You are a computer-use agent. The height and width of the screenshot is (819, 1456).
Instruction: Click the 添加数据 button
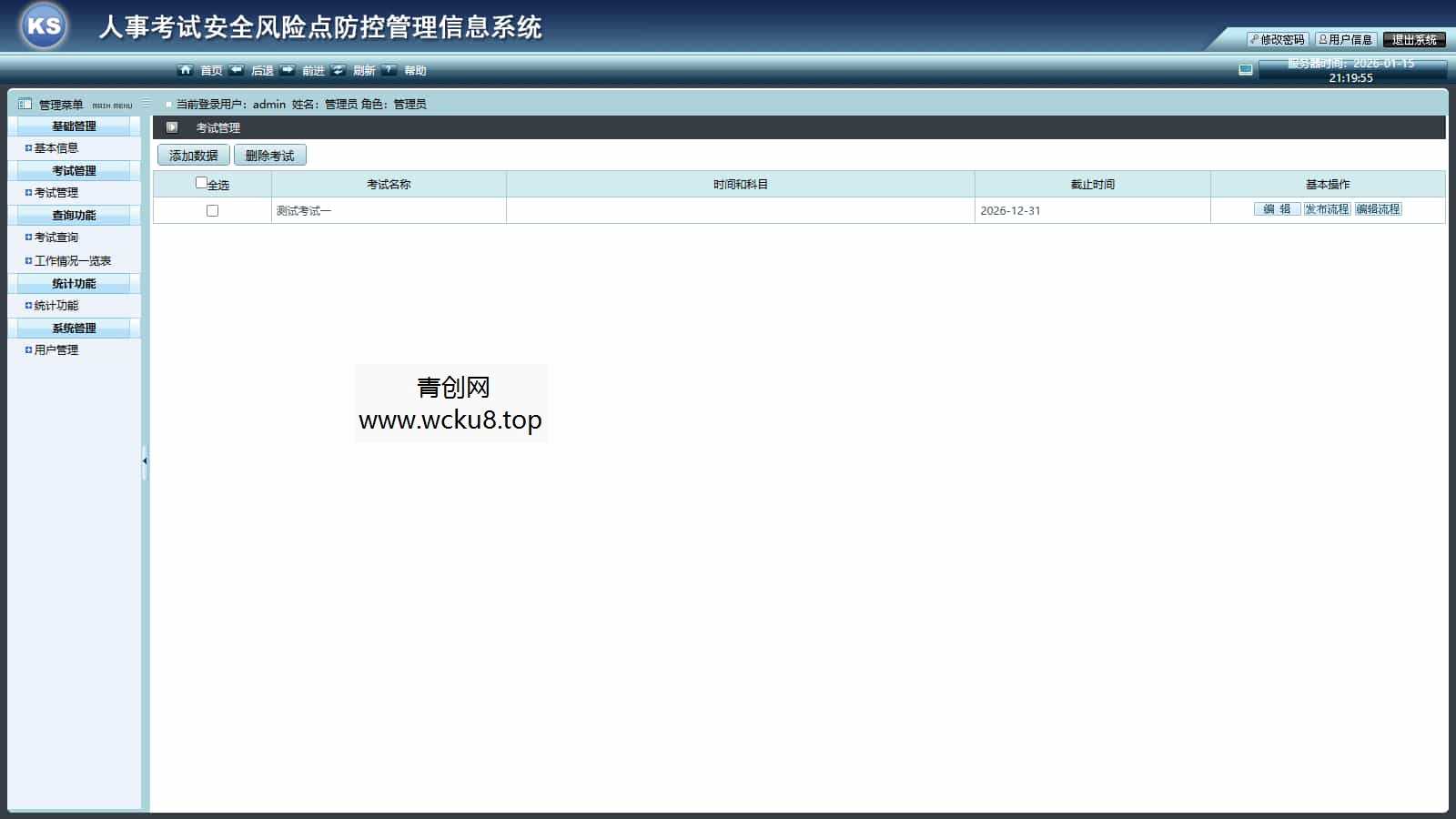pos(194,155)
